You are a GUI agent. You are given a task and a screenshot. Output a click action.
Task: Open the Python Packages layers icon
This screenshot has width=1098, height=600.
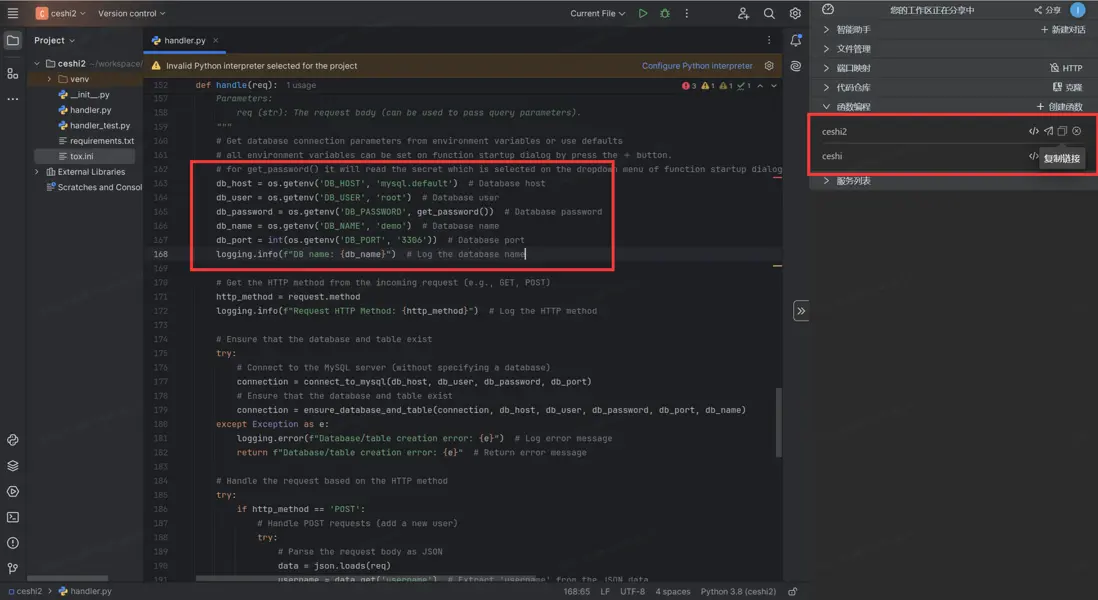tap(13, 466)
